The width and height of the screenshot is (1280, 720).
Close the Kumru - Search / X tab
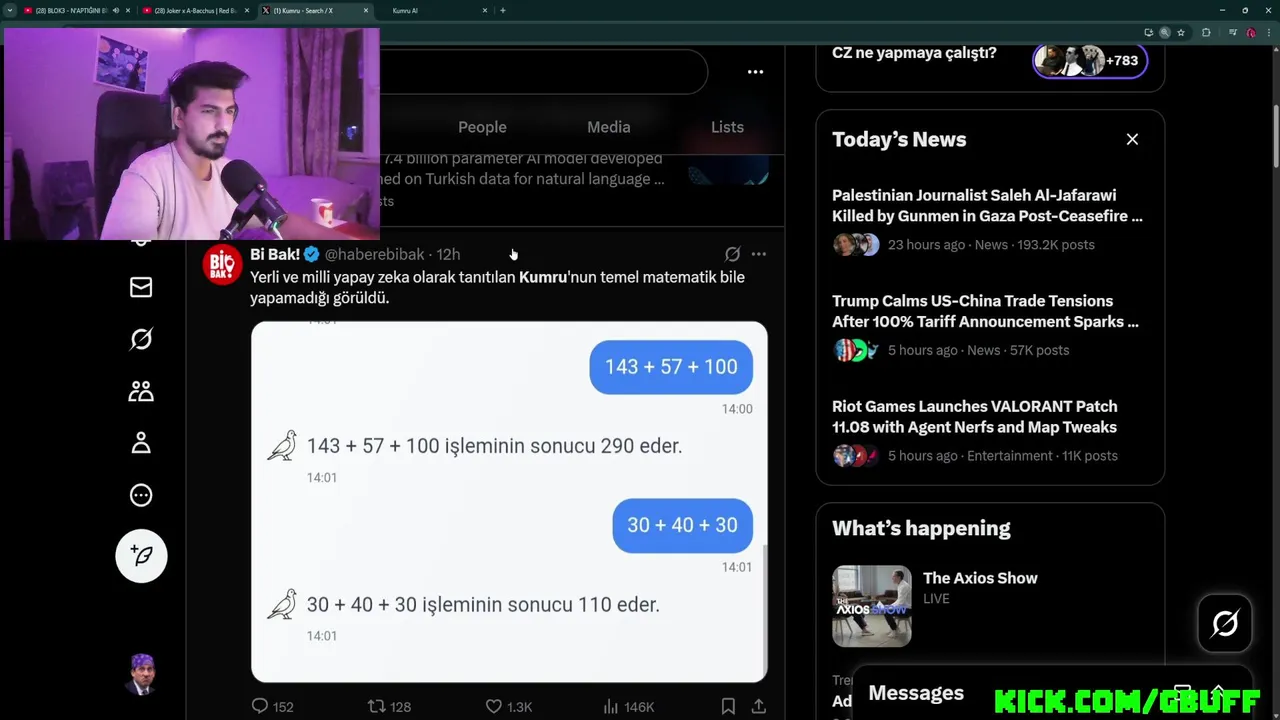(366, 10)
